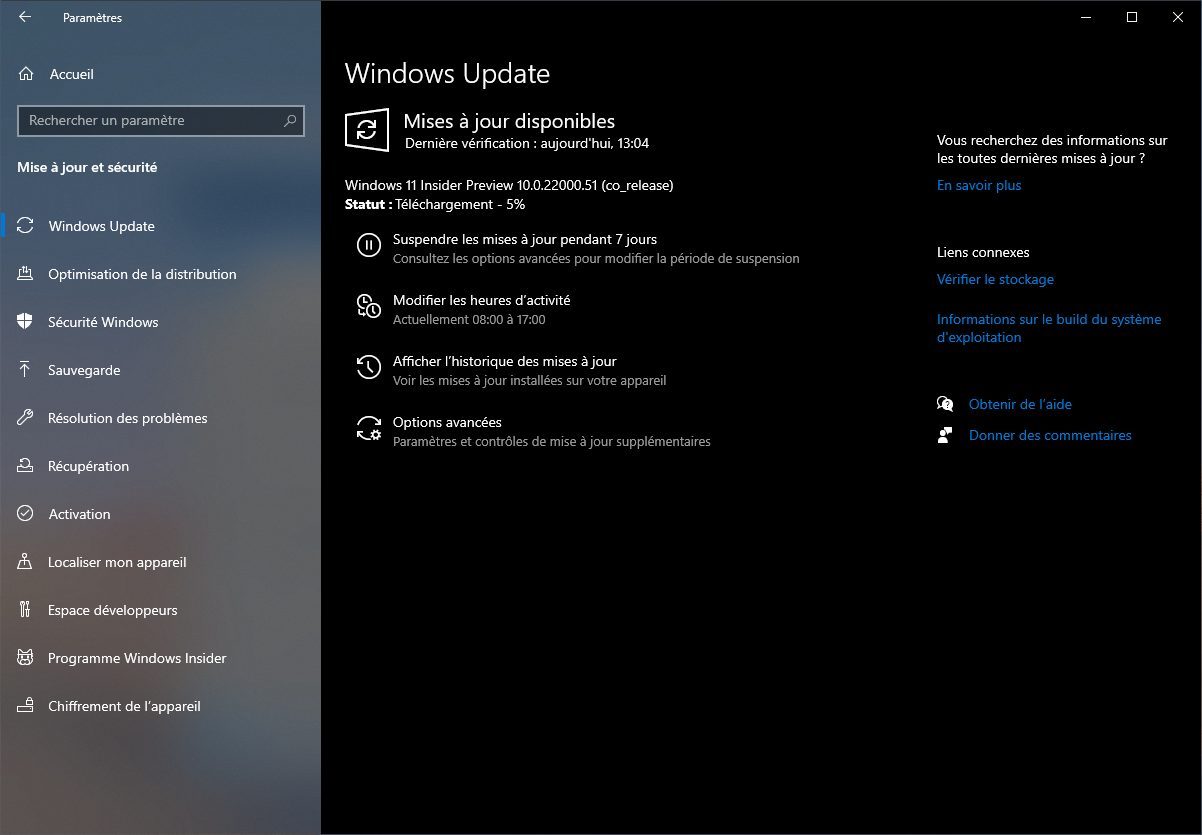
Task: Follow the 'En savoir plus' link
Action: [x=979, y=185]
